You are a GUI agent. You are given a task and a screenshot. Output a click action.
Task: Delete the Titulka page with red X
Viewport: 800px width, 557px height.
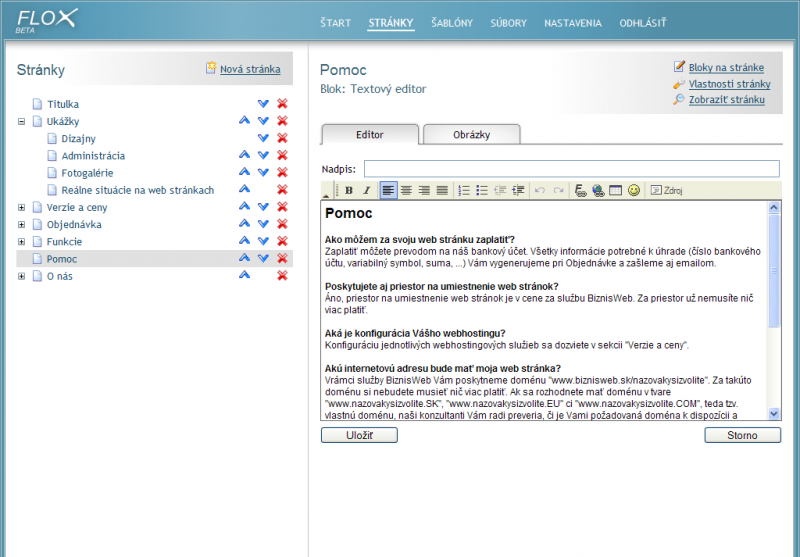point(282,104)
